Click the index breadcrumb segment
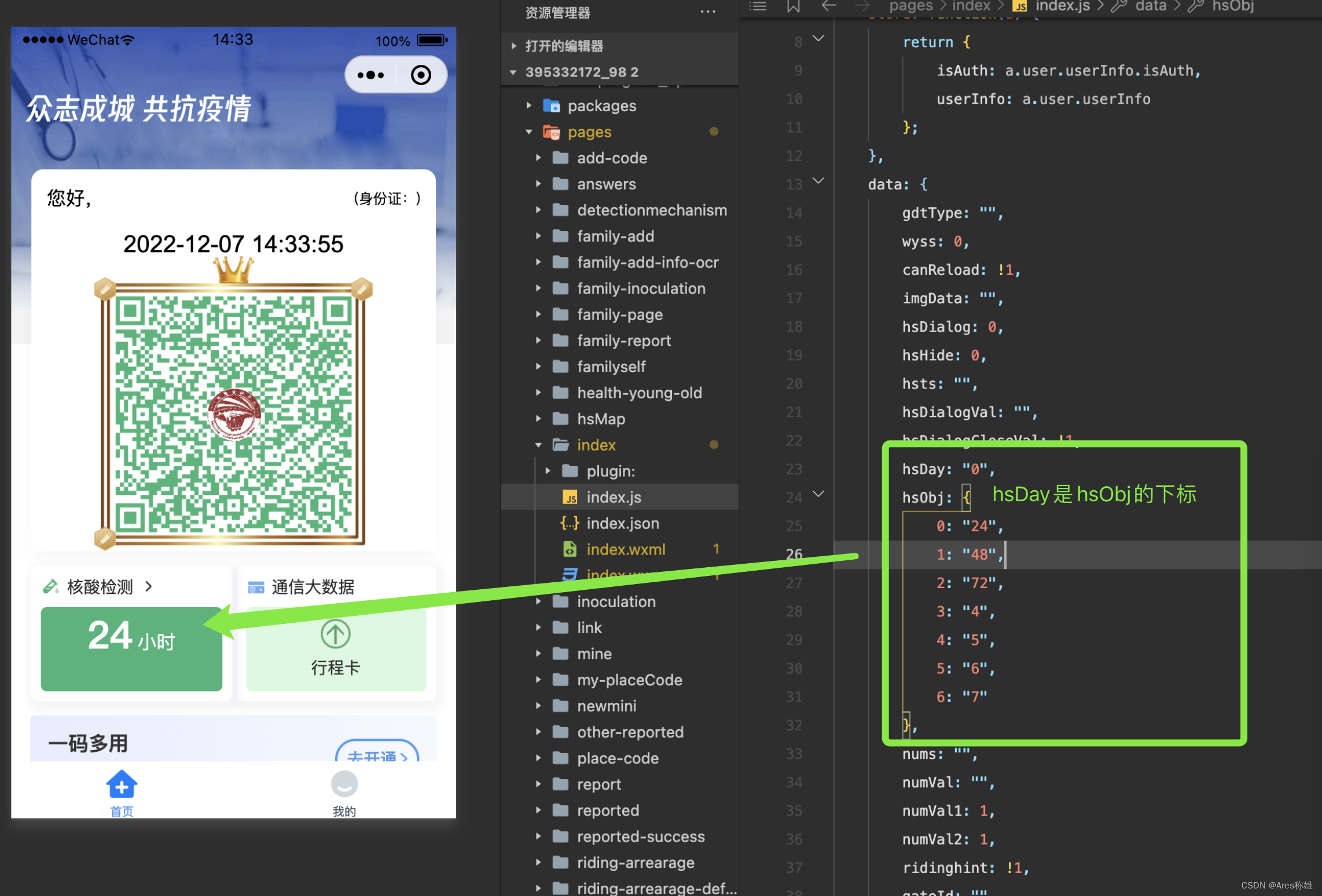This screenshot has width=1322, height=896. pos(971,6)
